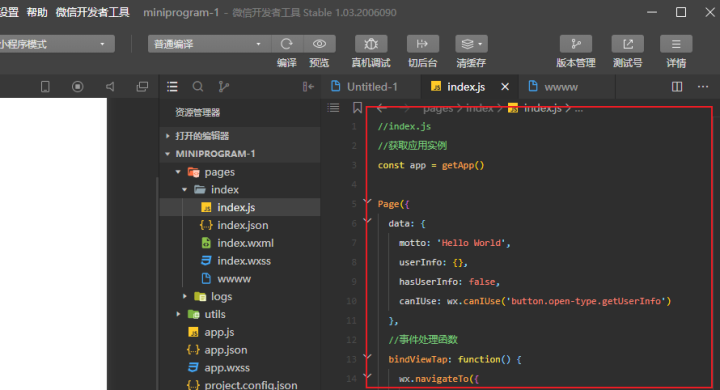Image resolution: width=720 pixels, height=390 pixels.
Task: Open the editor more actions ellipsis
Action: (x=703, y=86)
